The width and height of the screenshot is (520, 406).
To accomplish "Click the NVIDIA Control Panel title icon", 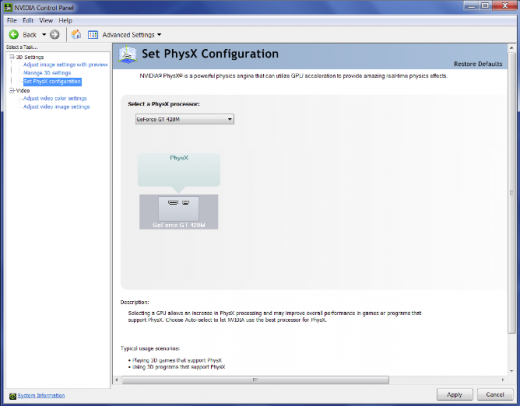I will tap(8, 7).
